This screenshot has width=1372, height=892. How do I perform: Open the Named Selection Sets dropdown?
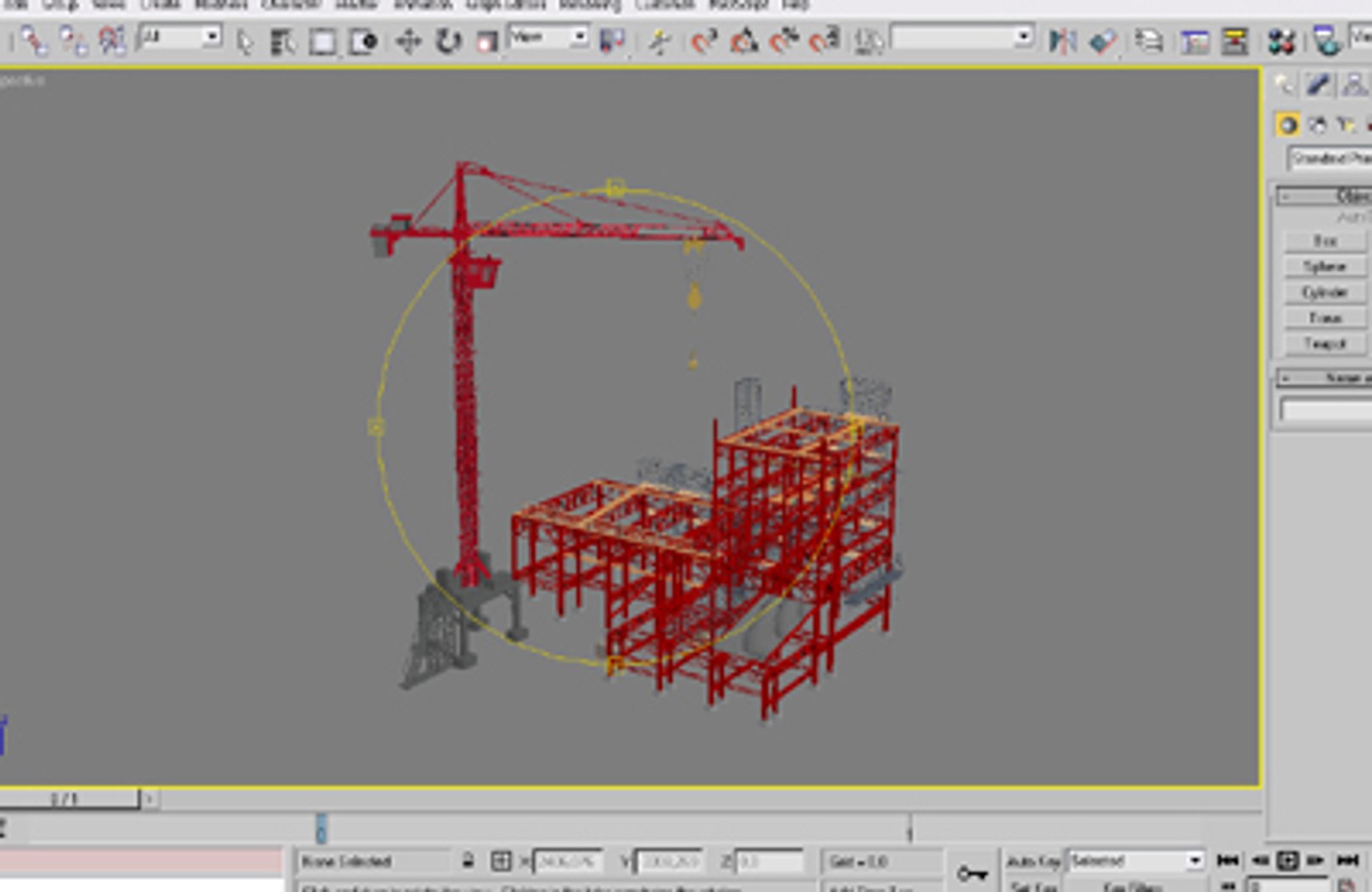pos(963,38)
